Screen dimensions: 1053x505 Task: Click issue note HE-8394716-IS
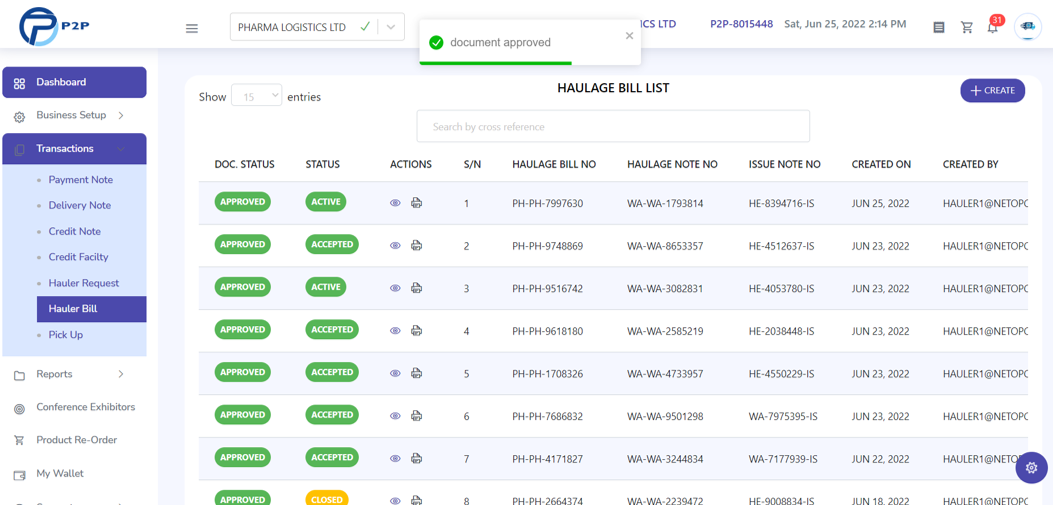(781, 203)
